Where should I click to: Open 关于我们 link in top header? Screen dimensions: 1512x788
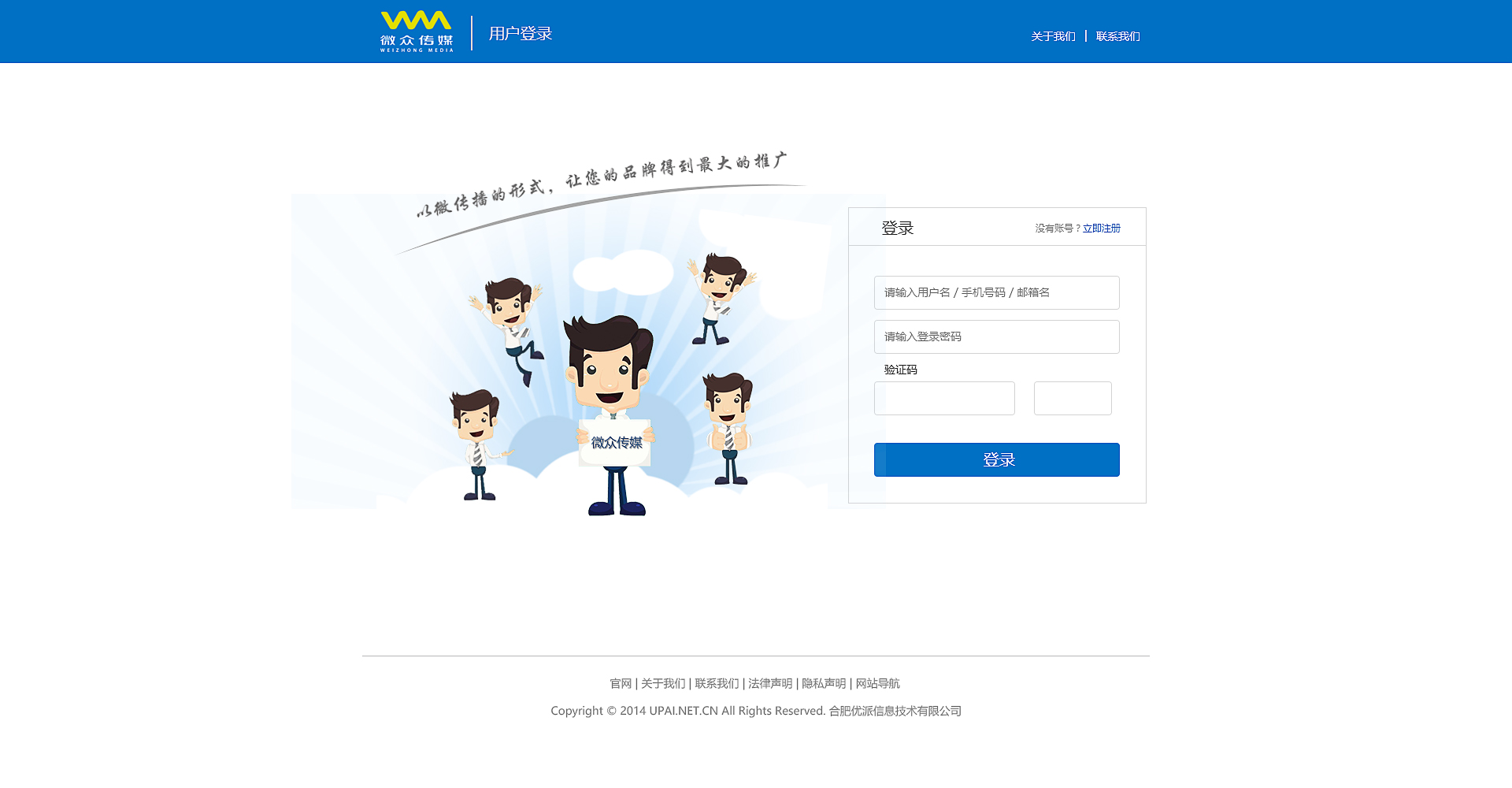point(1053,36)
